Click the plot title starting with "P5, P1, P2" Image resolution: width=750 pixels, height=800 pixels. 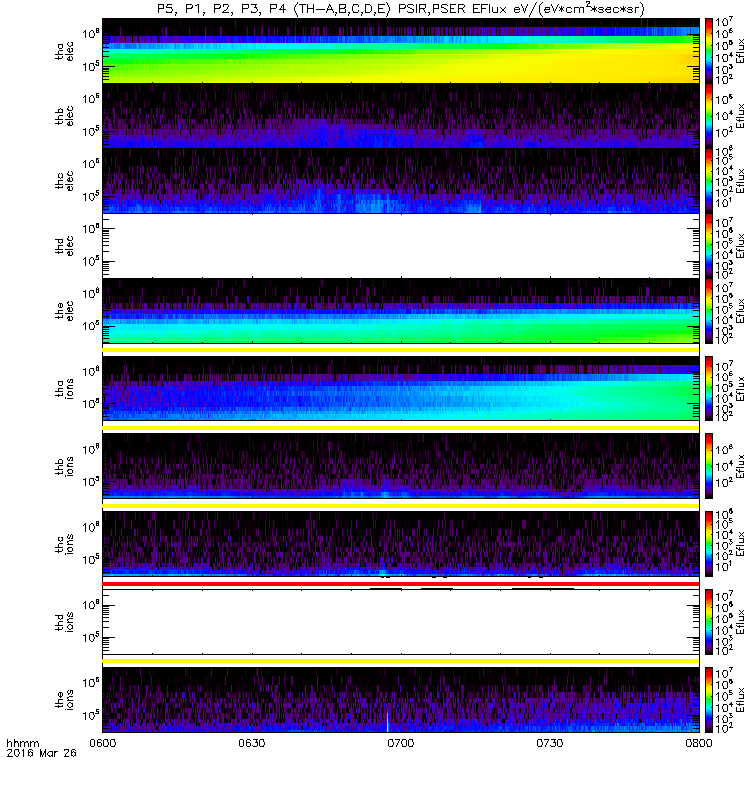401,9
